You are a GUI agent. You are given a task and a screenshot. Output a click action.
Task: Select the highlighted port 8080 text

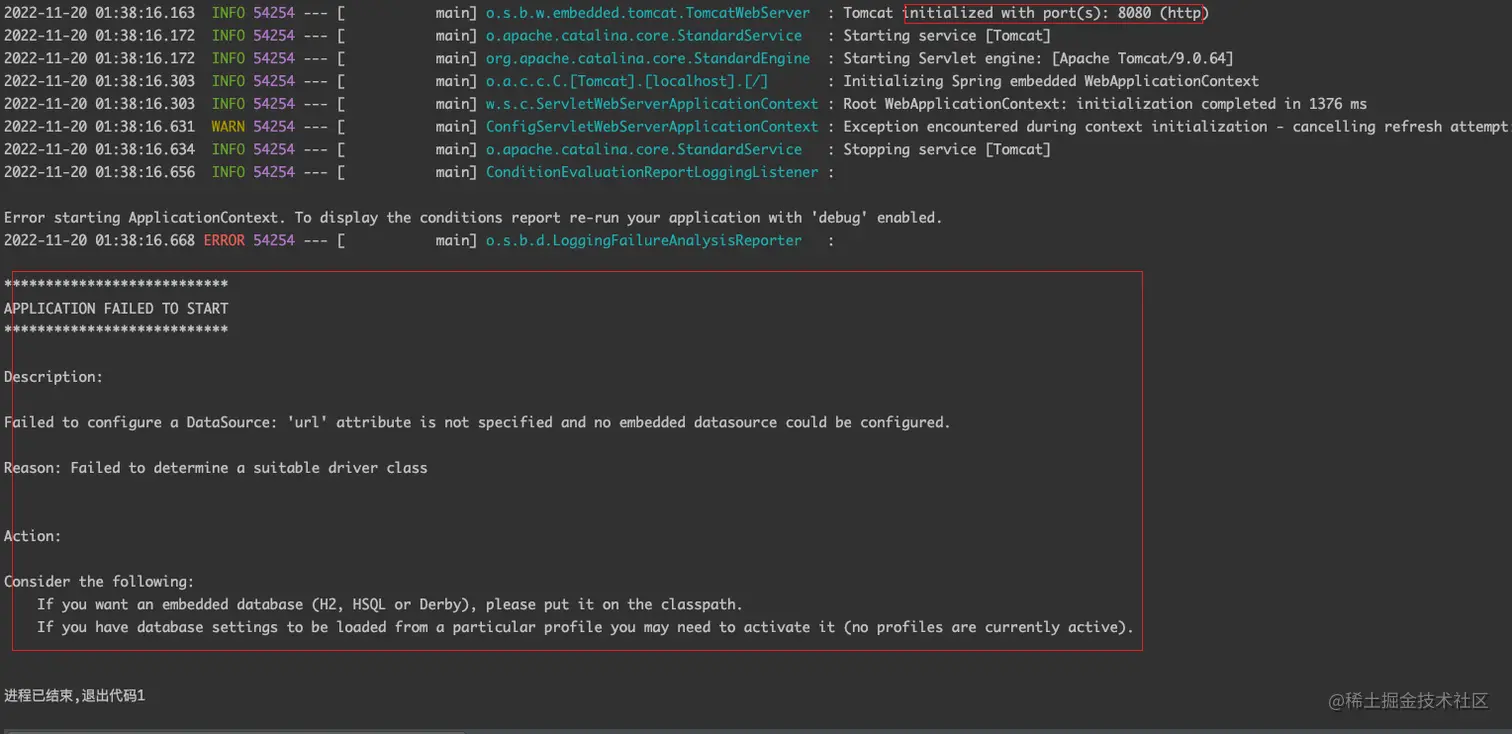pyautogui.click(x=1055, y=13)
